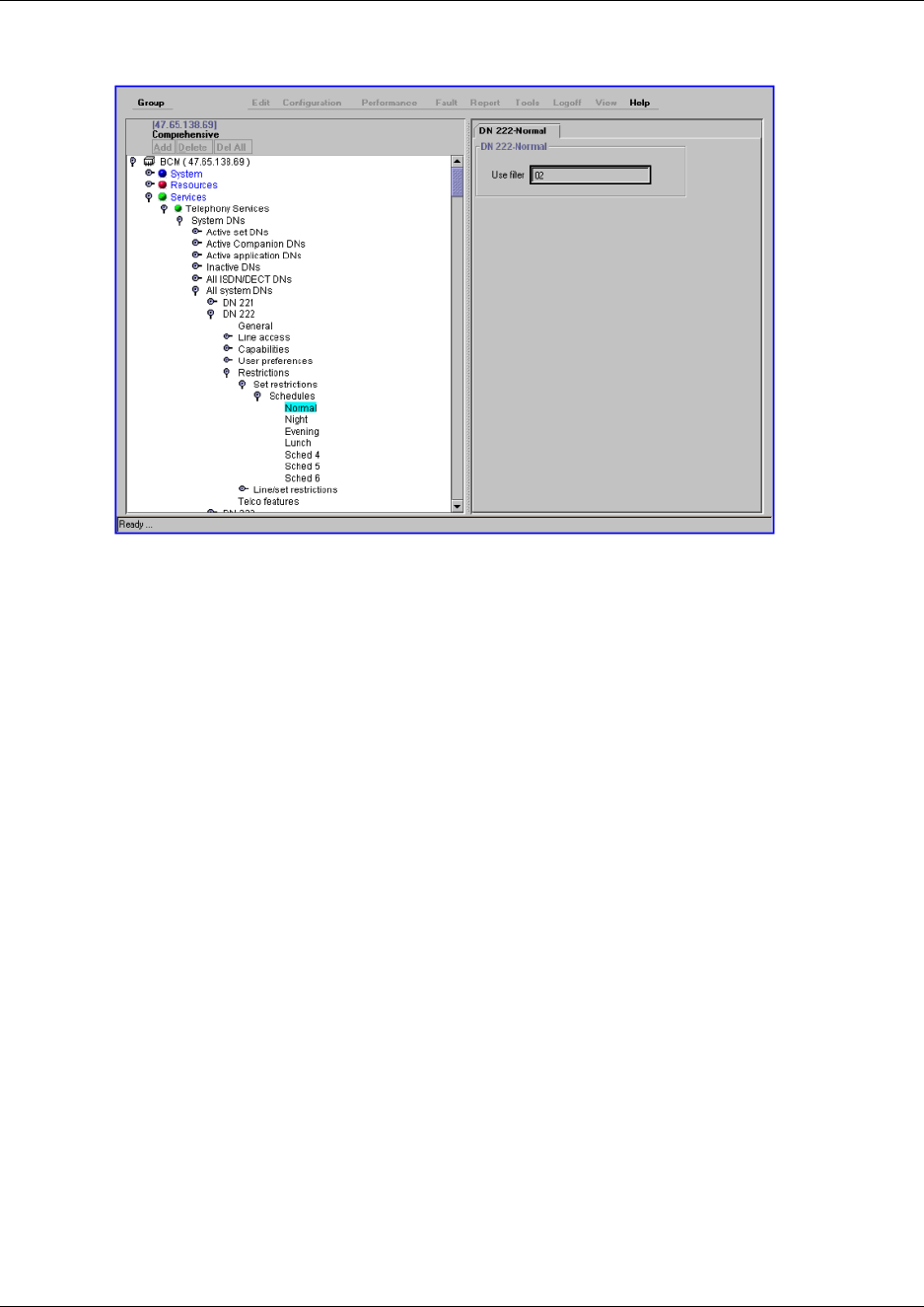Select the Normal schedule
Image resolution: width=924 pixels, height=1307 pixels.
point(301,408)
